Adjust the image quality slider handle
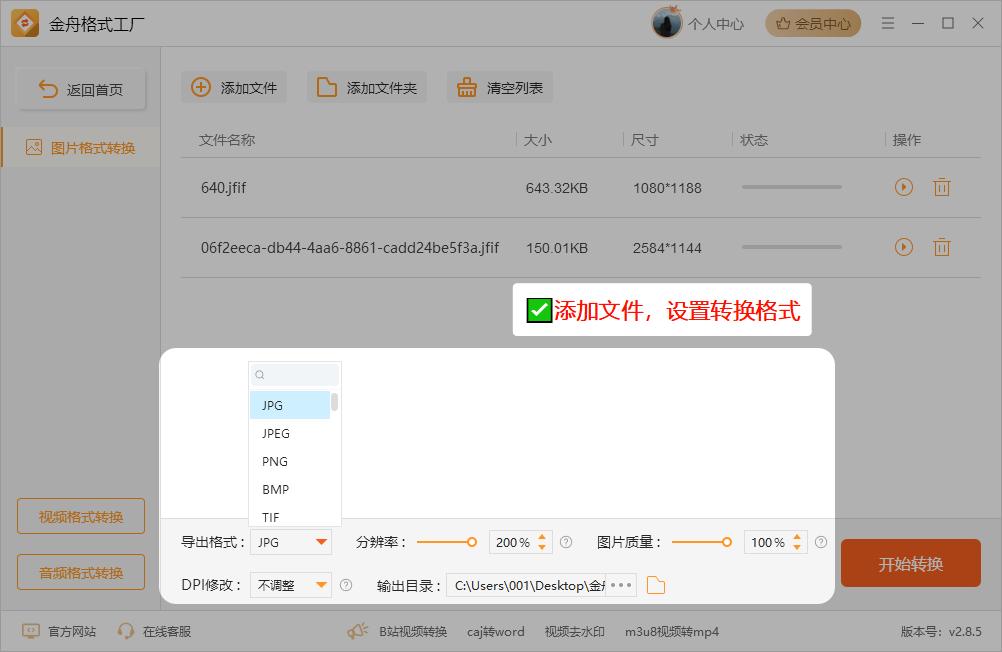 point(727,542)
